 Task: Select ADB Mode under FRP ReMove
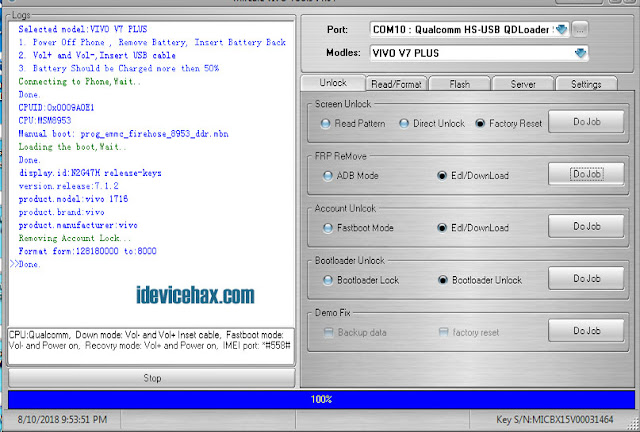point(351,176)
